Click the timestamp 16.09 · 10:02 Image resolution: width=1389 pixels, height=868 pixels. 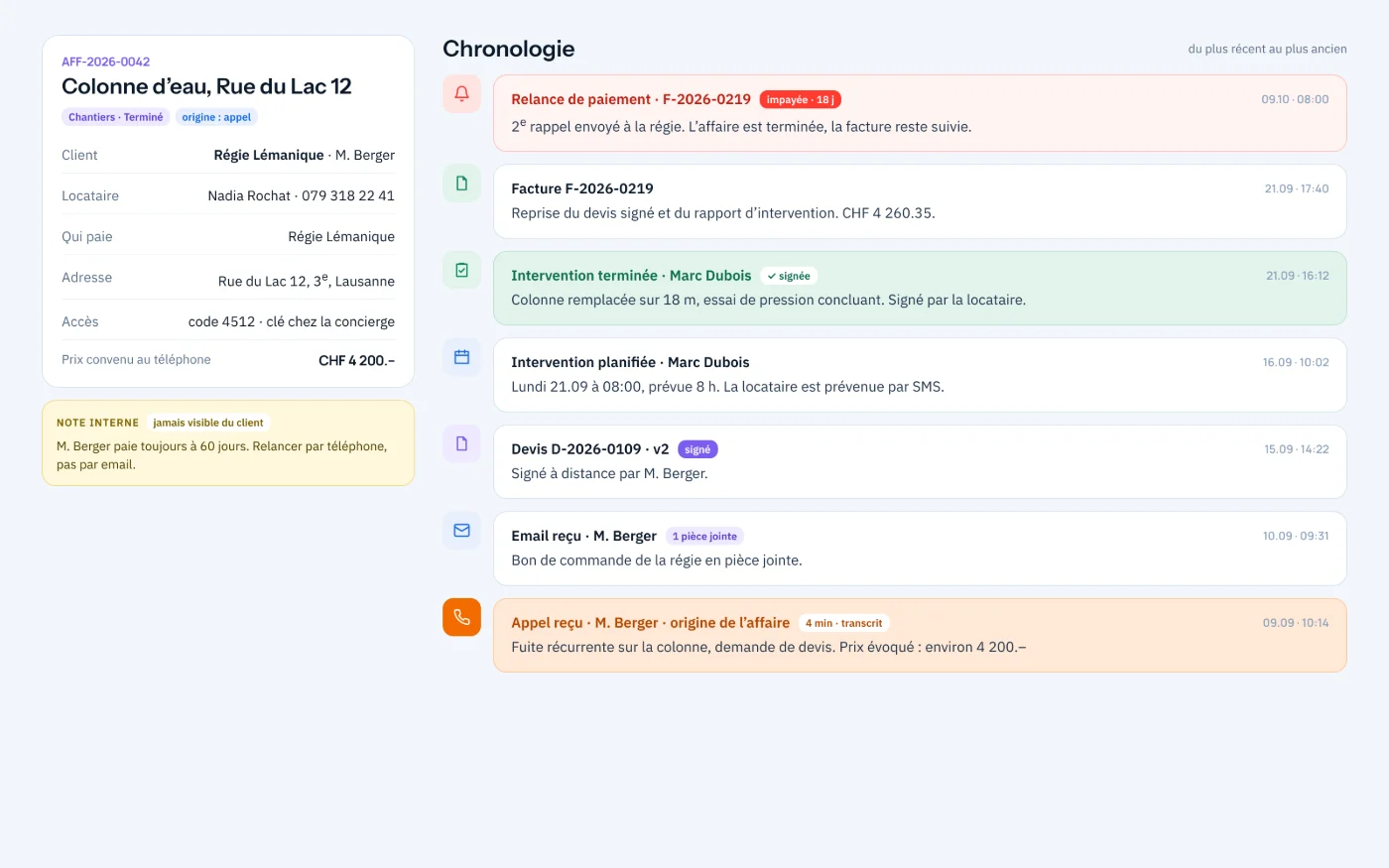1296,362
